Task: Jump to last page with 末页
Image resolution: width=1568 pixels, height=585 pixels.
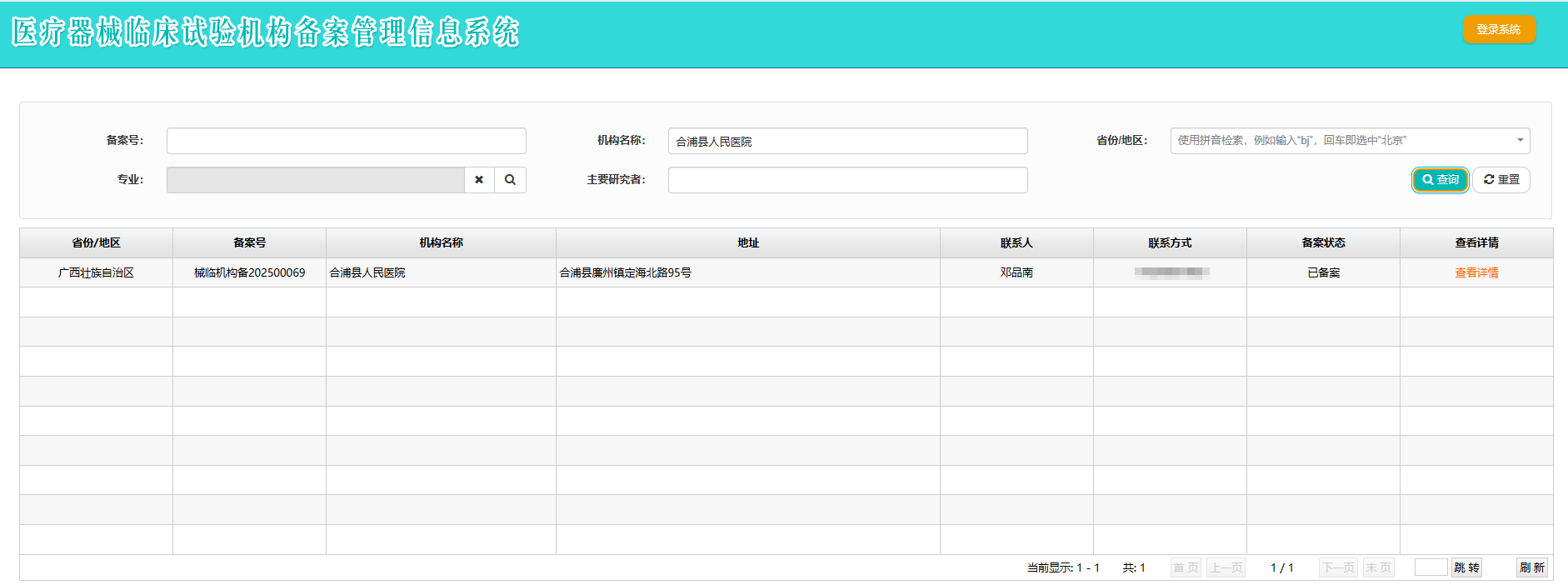Action: point(1378,567)
